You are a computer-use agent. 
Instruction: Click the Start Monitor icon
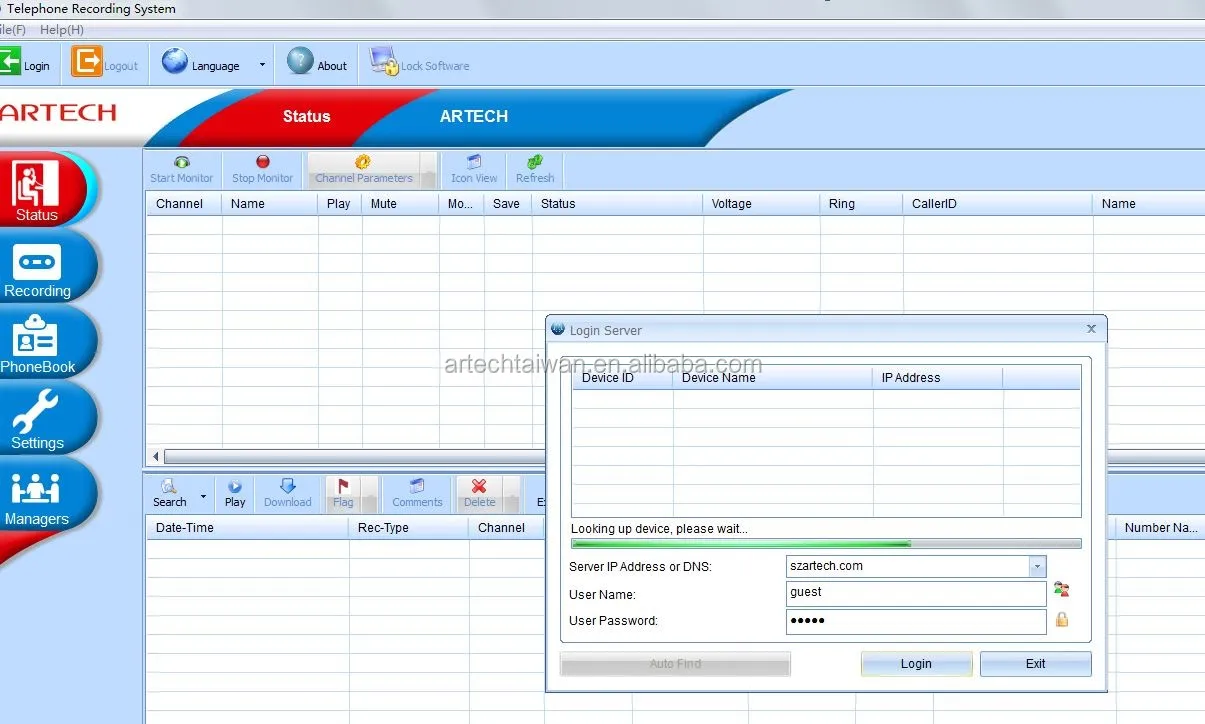coord(181,162)
